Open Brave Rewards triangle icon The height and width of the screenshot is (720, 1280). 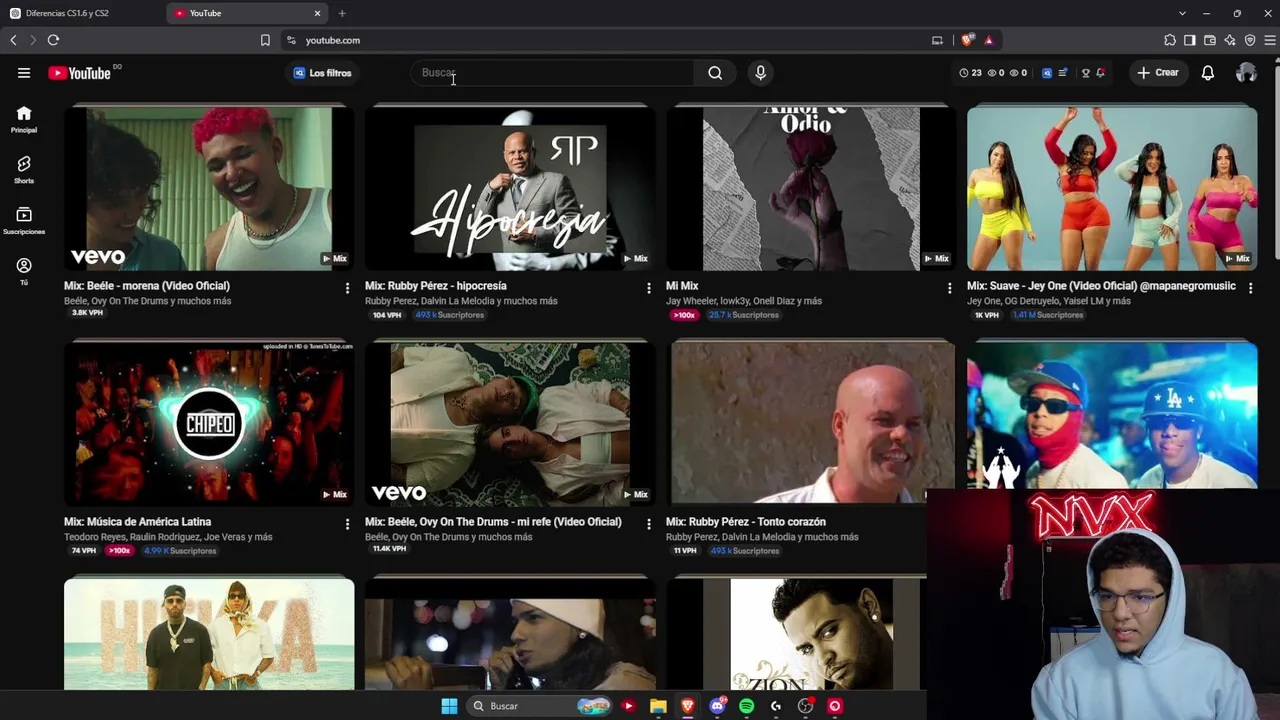tap(988, 40)
